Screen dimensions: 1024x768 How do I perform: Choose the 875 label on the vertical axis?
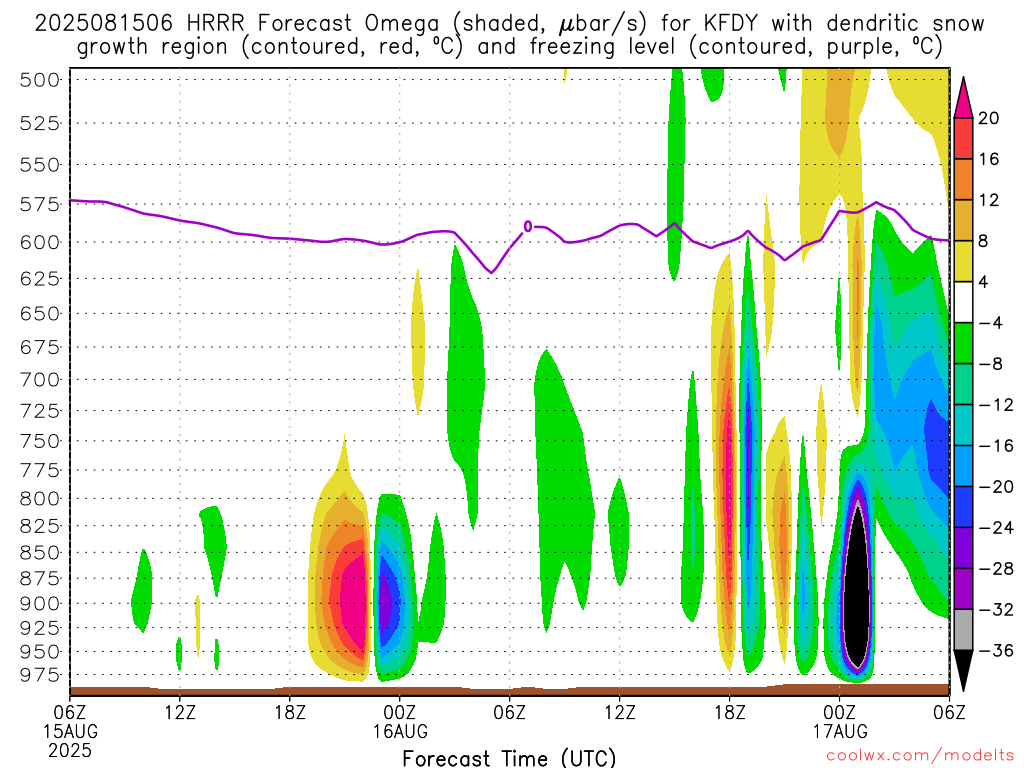(40, 579)
